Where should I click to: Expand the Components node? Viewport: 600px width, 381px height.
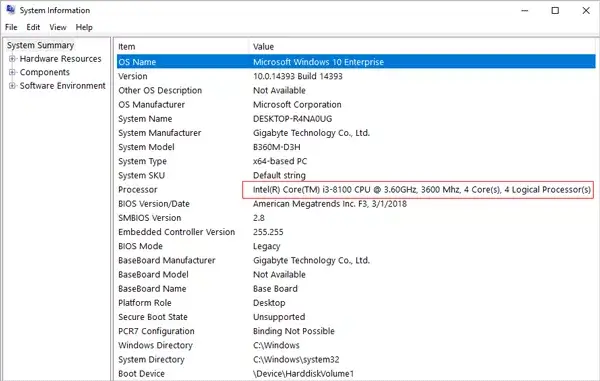[x=12, y=72]
